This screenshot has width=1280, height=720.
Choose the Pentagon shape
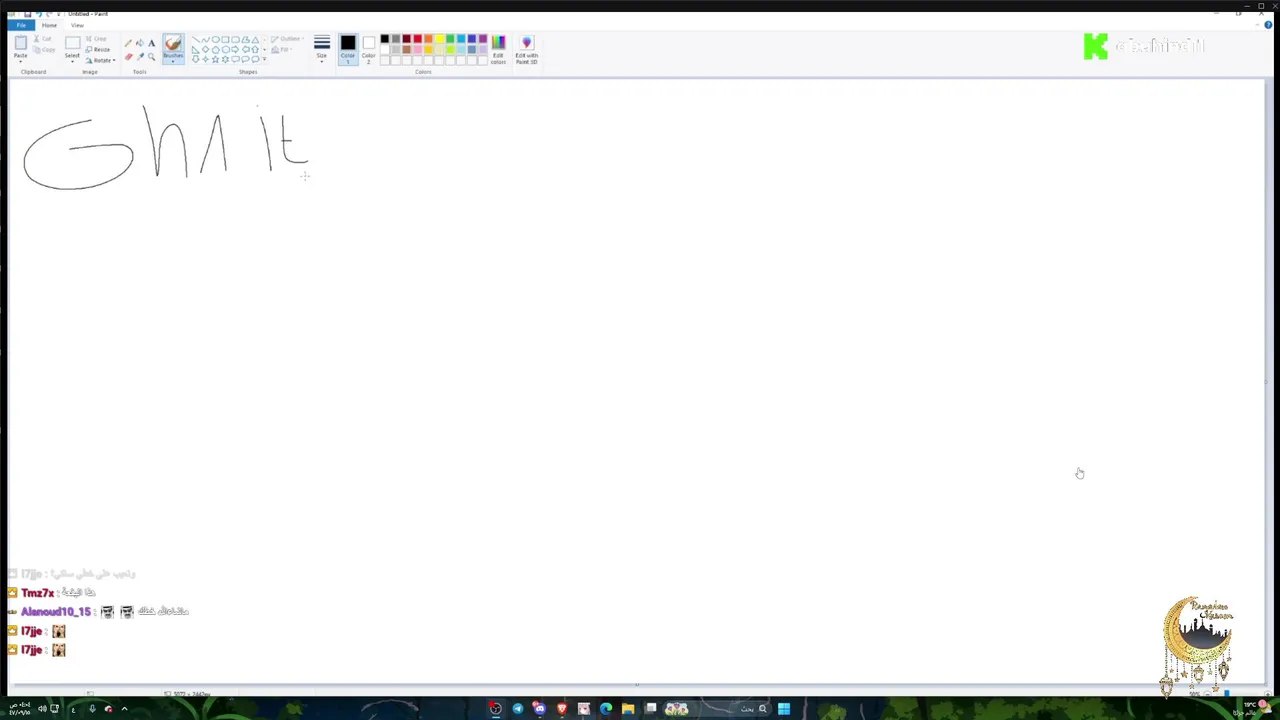click(x=215, y=49)
